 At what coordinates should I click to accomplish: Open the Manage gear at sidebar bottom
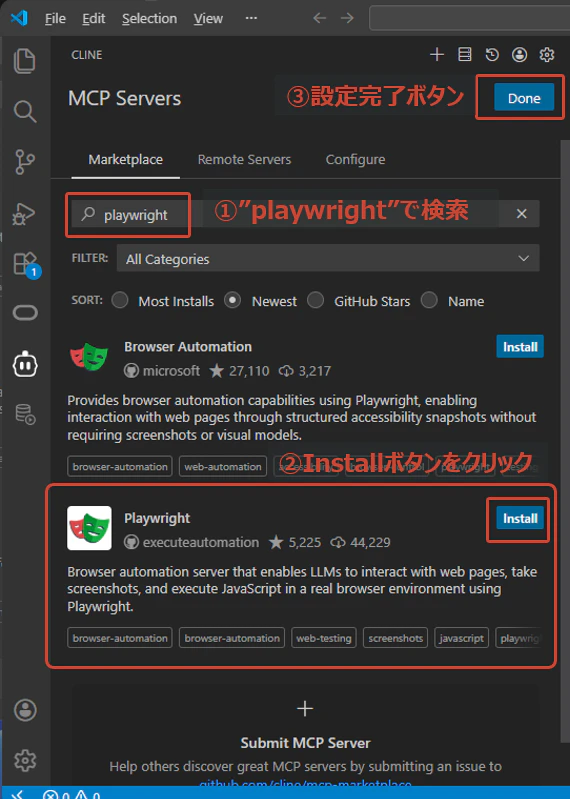click(25, 760)
